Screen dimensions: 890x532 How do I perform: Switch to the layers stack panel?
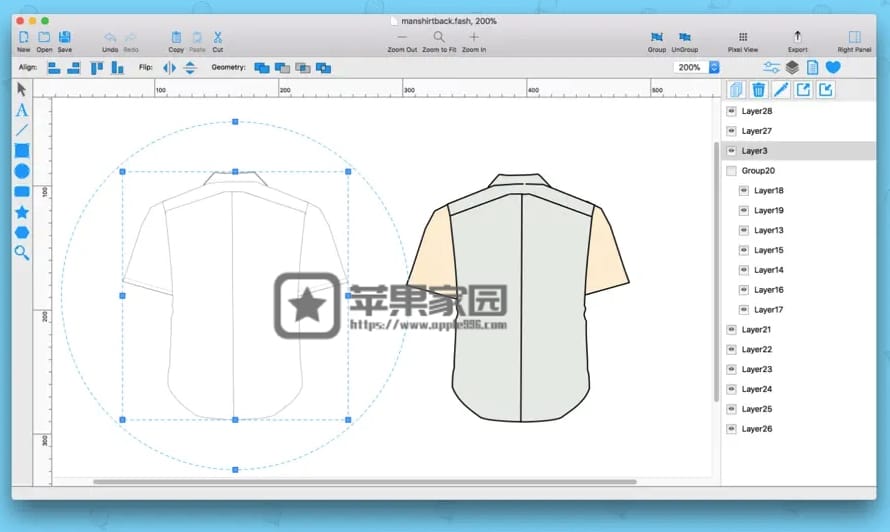coord(792,68)
